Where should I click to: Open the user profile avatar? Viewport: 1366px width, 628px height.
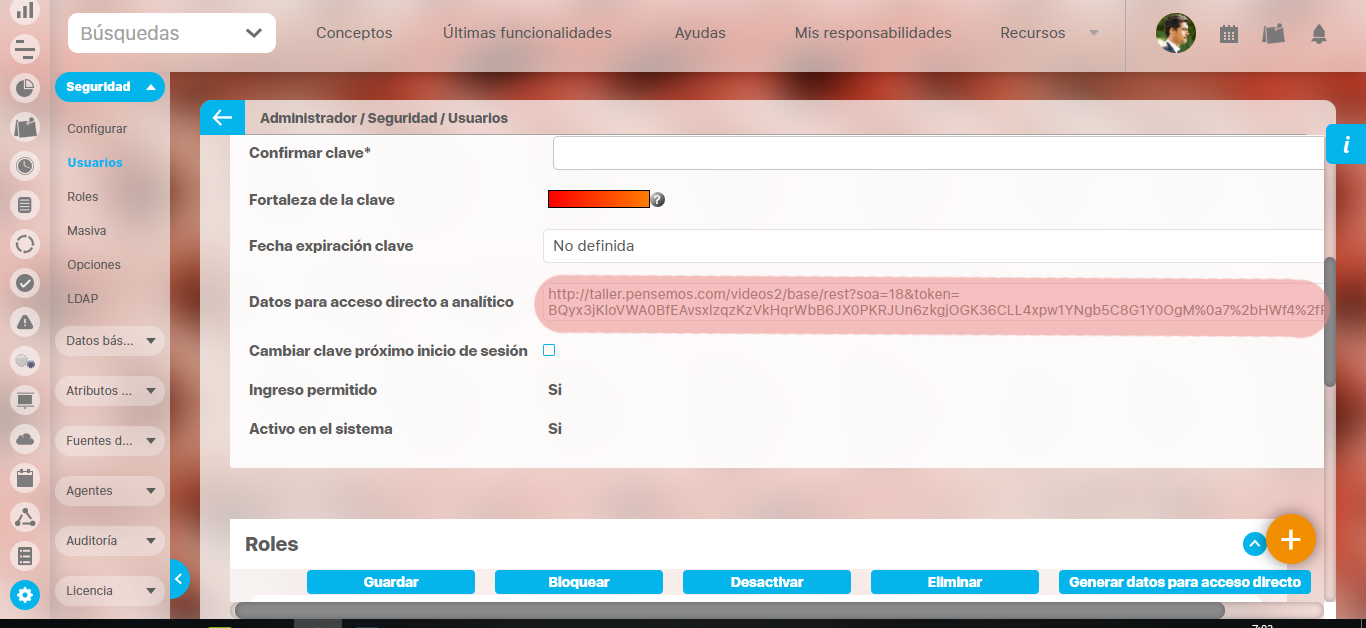(1176, 33)
